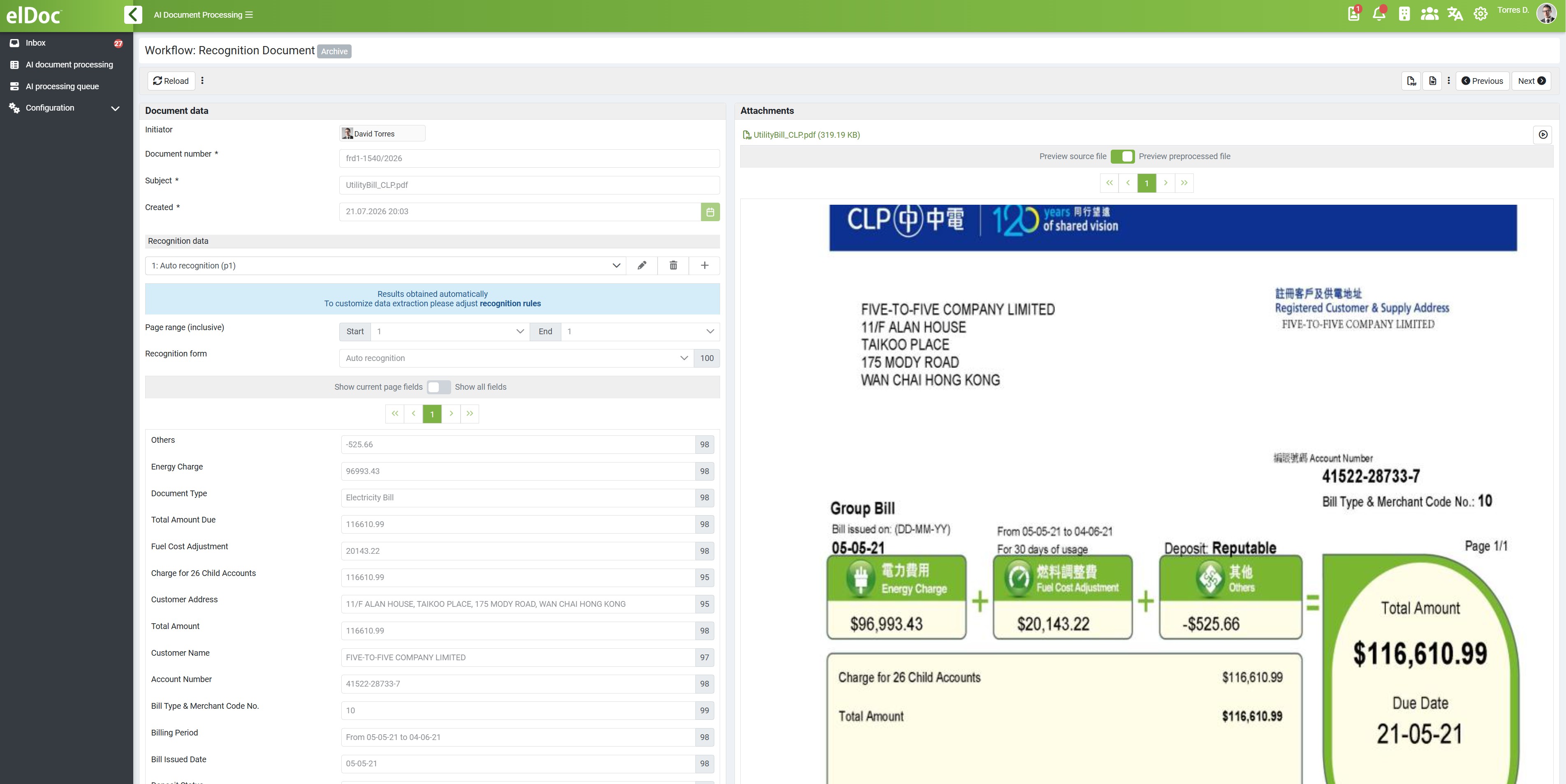Screen dimensions: 1566x784
Task: Toggle Show current page / all fields switch
Action: click(438, 387)
